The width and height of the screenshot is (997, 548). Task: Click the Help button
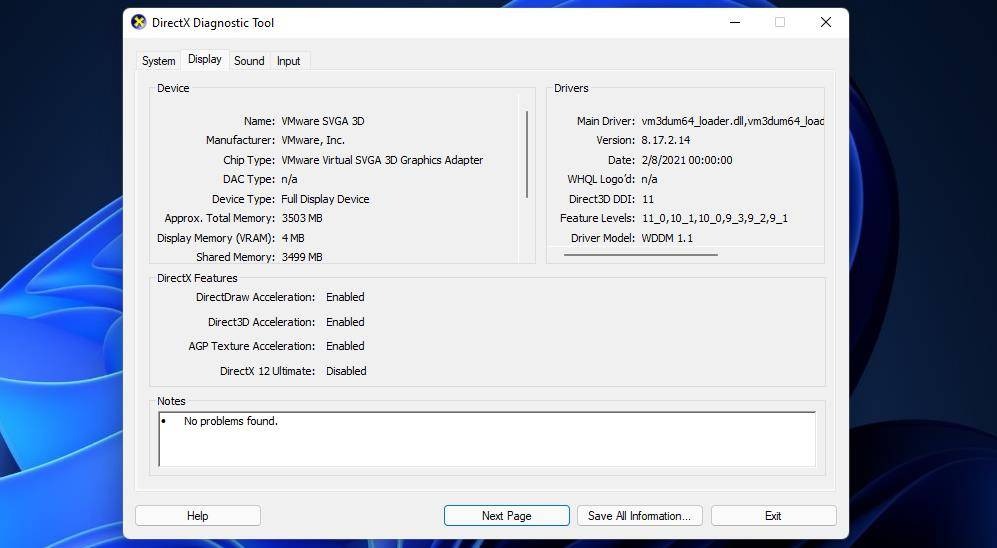click(x=198, y=516)
